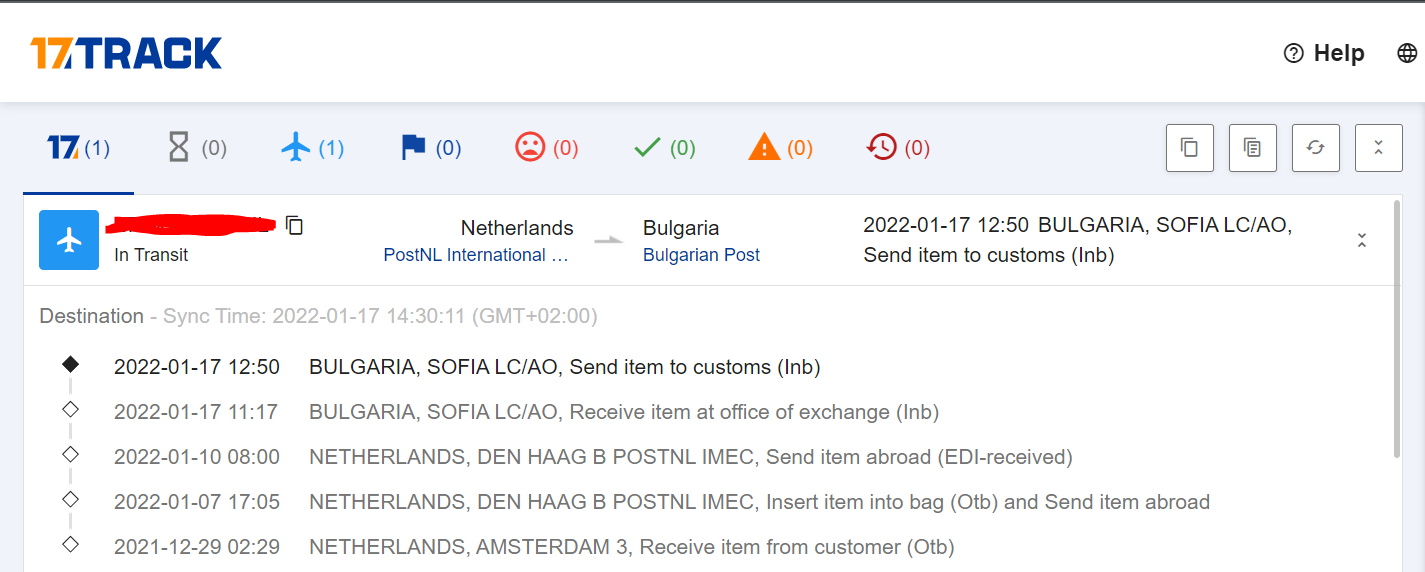
Task: Select the 17 all-packages tab
Action: pos(78,148)
